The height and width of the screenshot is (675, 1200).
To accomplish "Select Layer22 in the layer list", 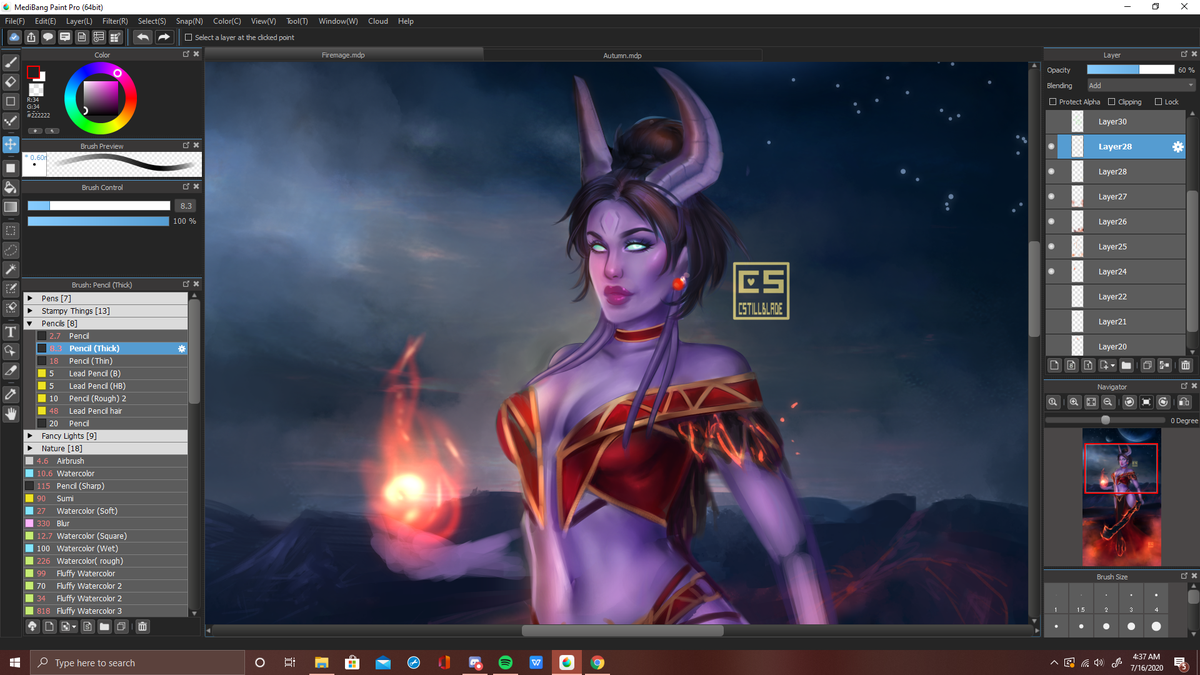I will pos(1115,297).
